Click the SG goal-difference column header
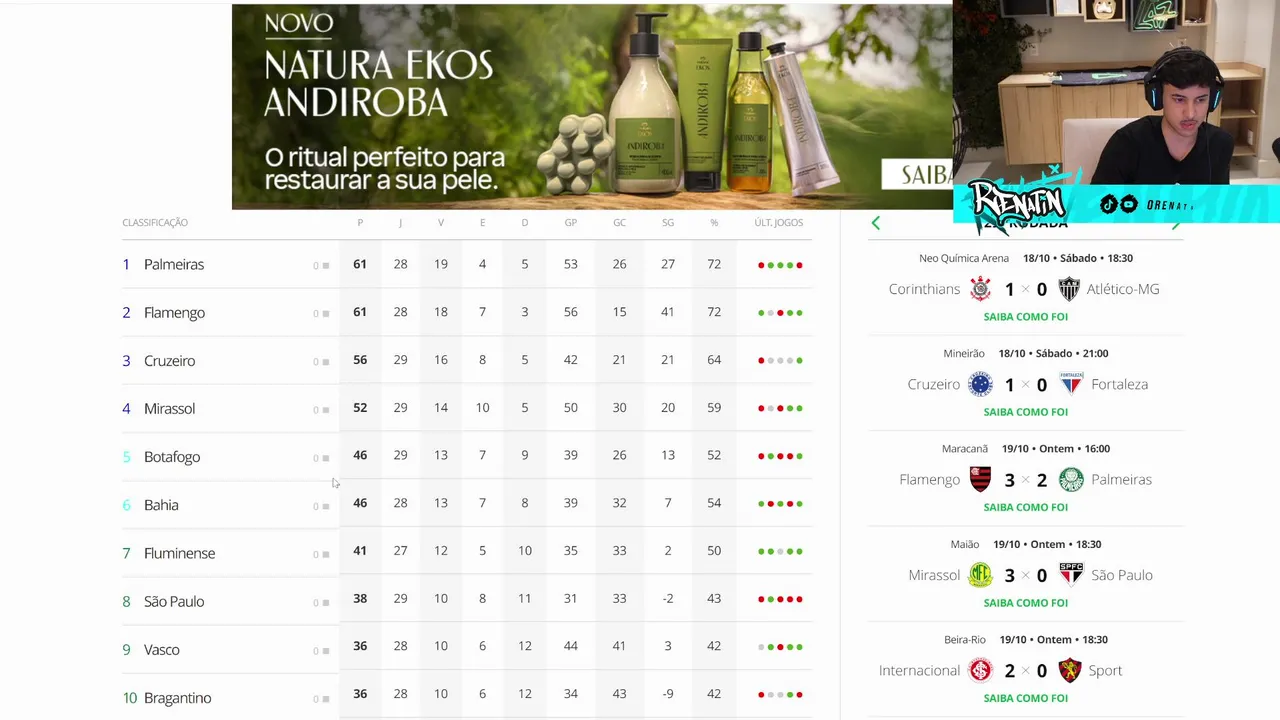 click(668, 222)
